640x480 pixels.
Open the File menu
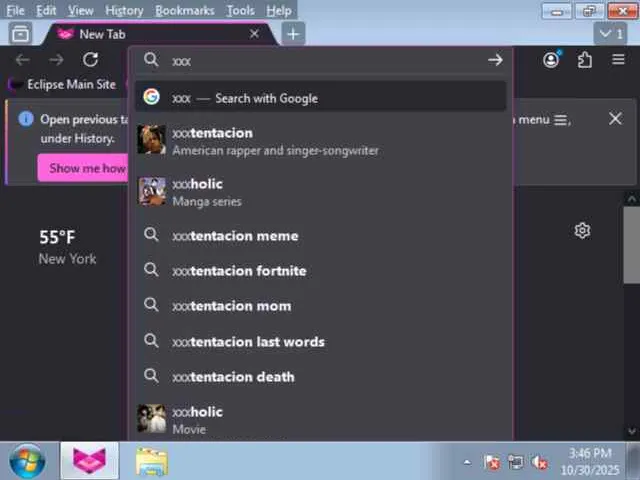(x=16, y=10)
